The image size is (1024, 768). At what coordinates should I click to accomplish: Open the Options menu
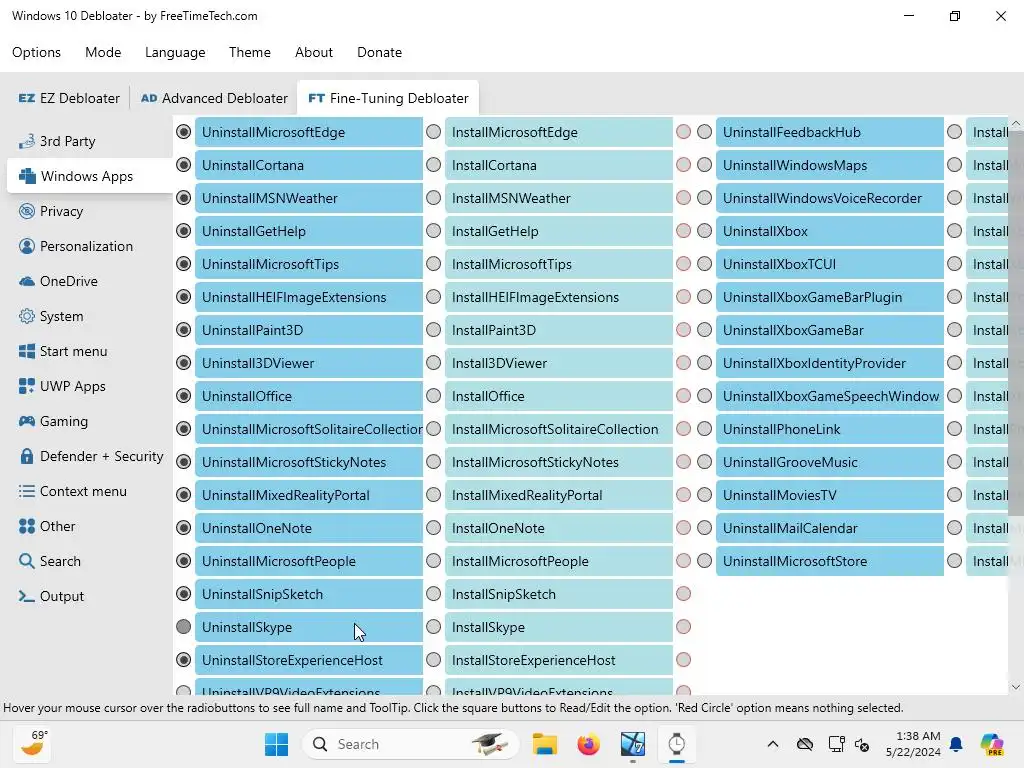pos(37,52)
